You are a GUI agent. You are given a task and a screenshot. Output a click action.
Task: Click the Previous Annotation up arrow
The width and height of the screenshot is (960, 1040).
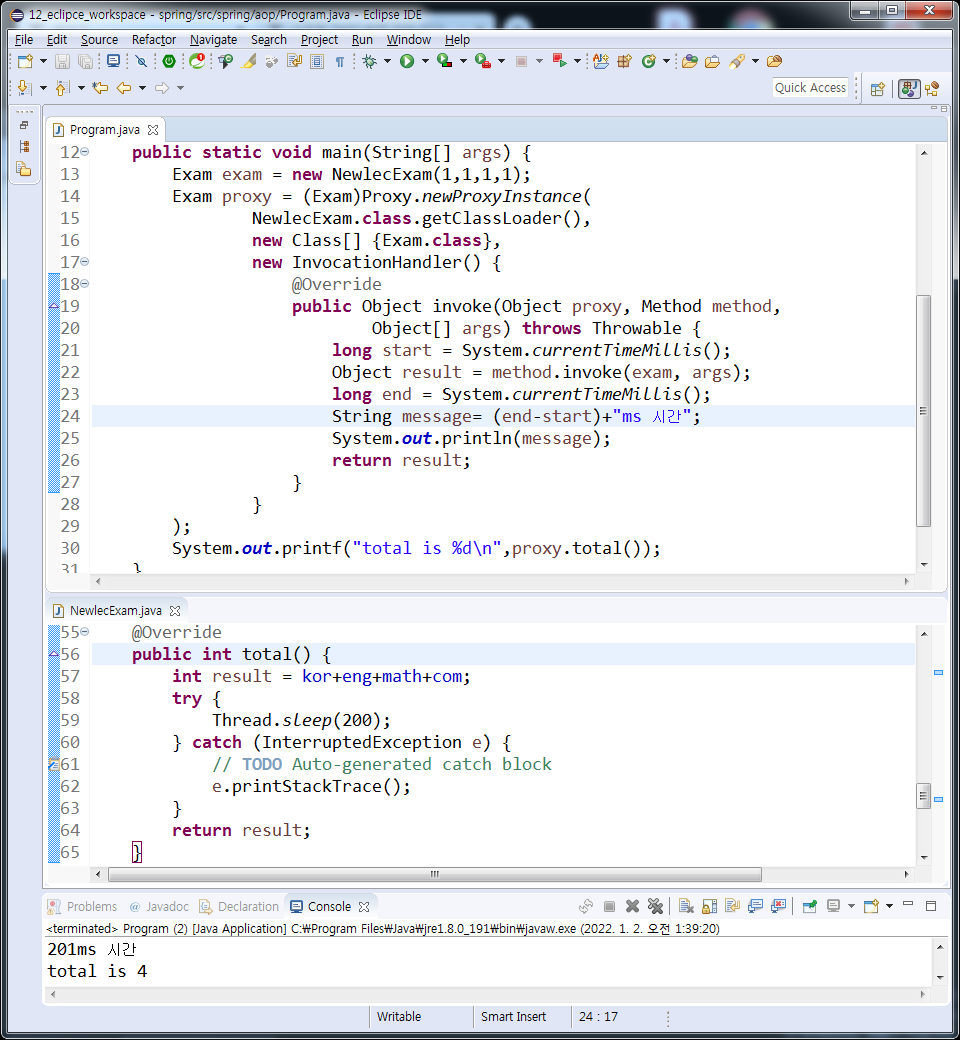[x=62, y=88]
